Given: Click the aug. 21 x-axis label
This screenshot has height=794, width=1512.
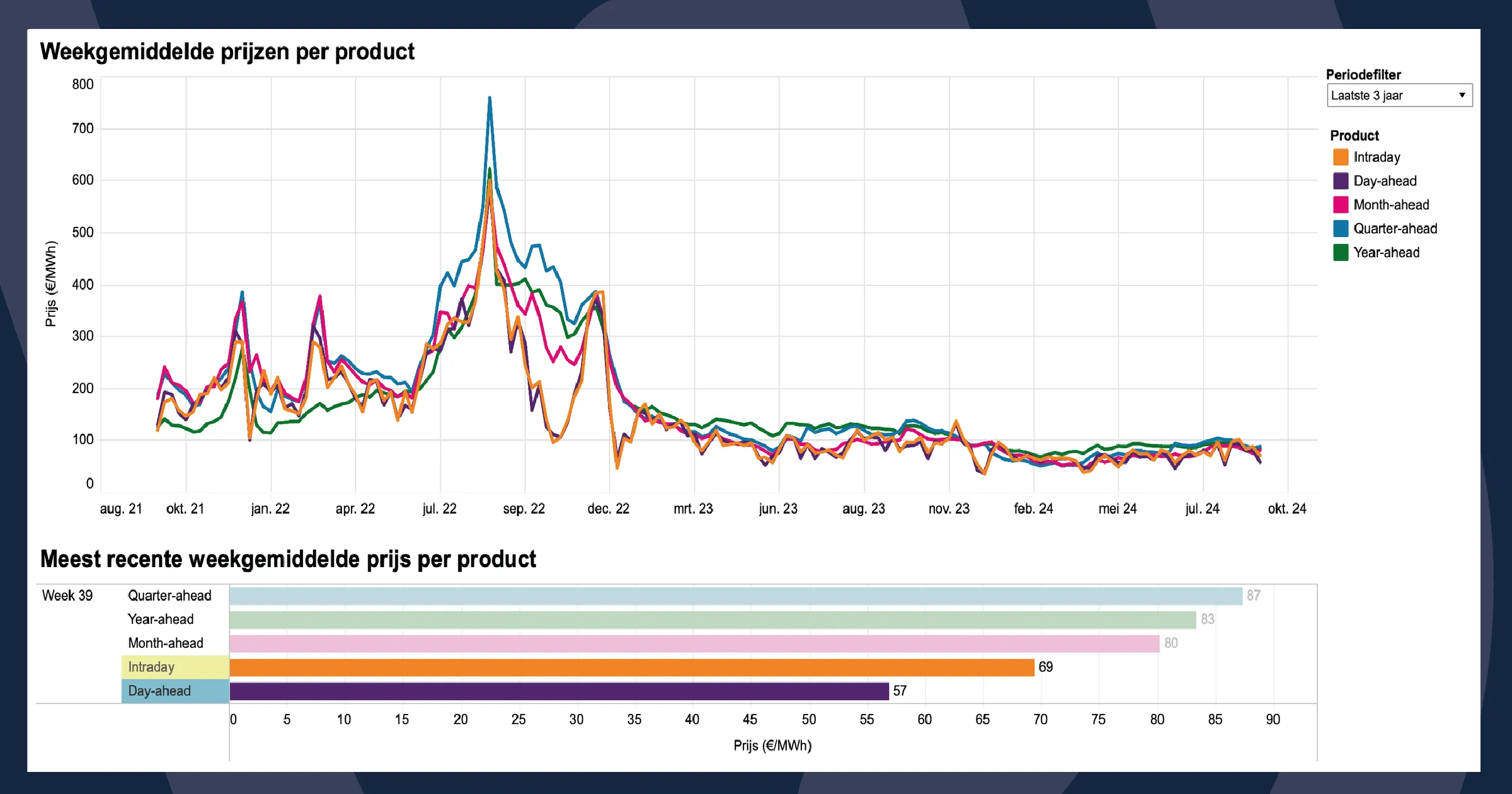Looking at the screenshot, I should [x=121, y=509].
